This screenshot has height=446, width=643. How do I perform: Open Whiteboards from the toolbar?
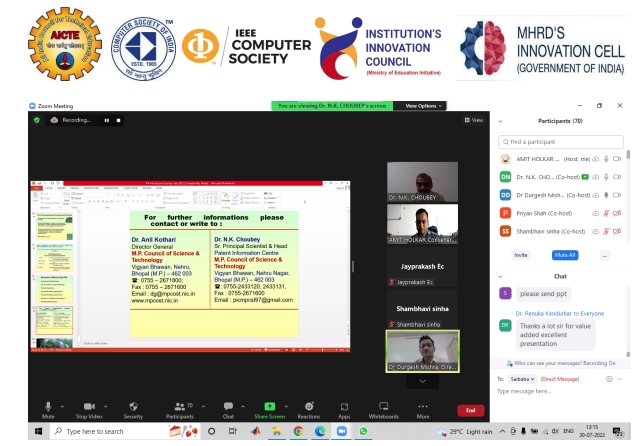coord(383,410)
